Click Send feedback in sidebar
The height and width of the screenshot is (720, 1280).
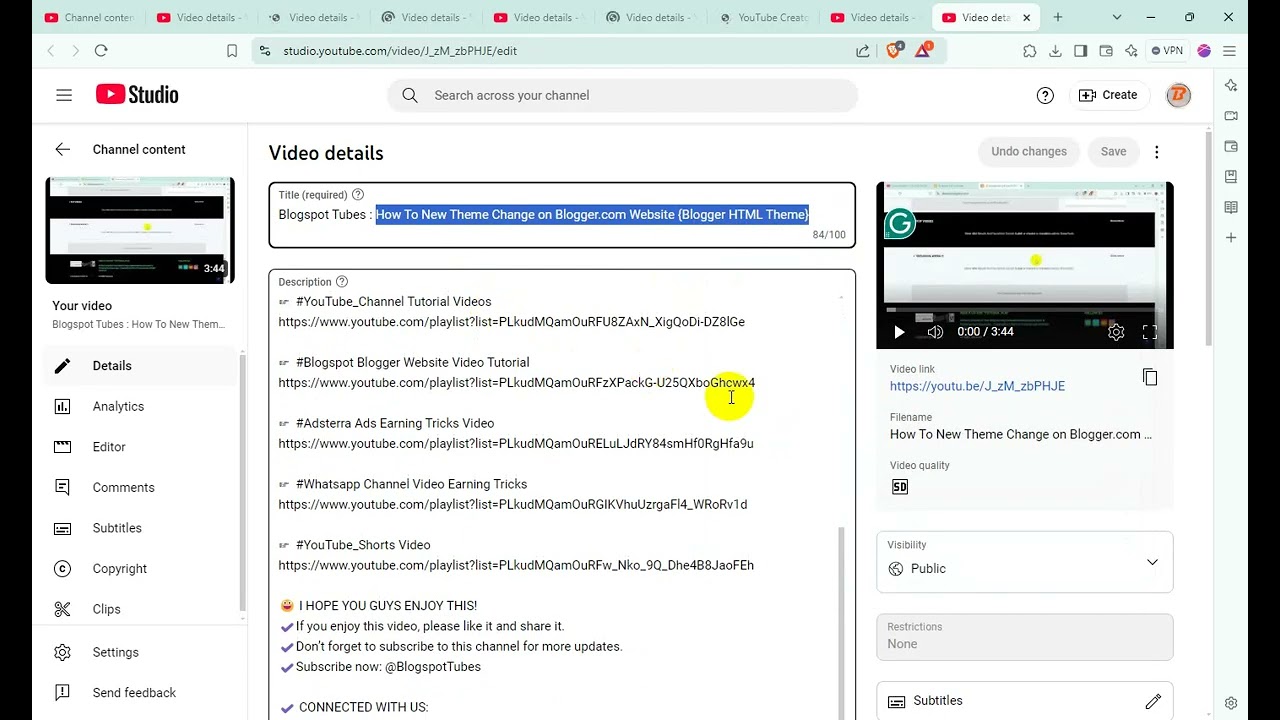(140, 693)
